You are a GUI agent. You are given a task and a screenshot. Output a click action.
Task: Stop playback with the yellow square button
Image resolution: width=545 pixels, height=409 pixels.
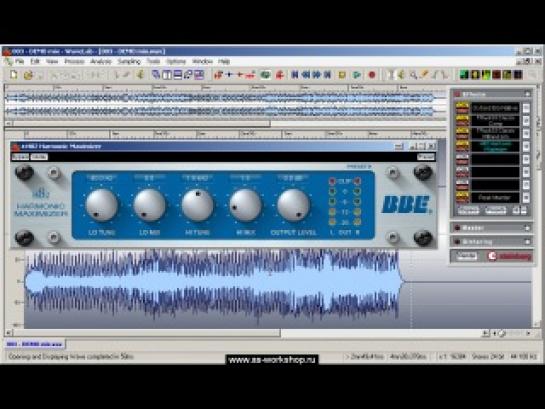pos(342,75)
